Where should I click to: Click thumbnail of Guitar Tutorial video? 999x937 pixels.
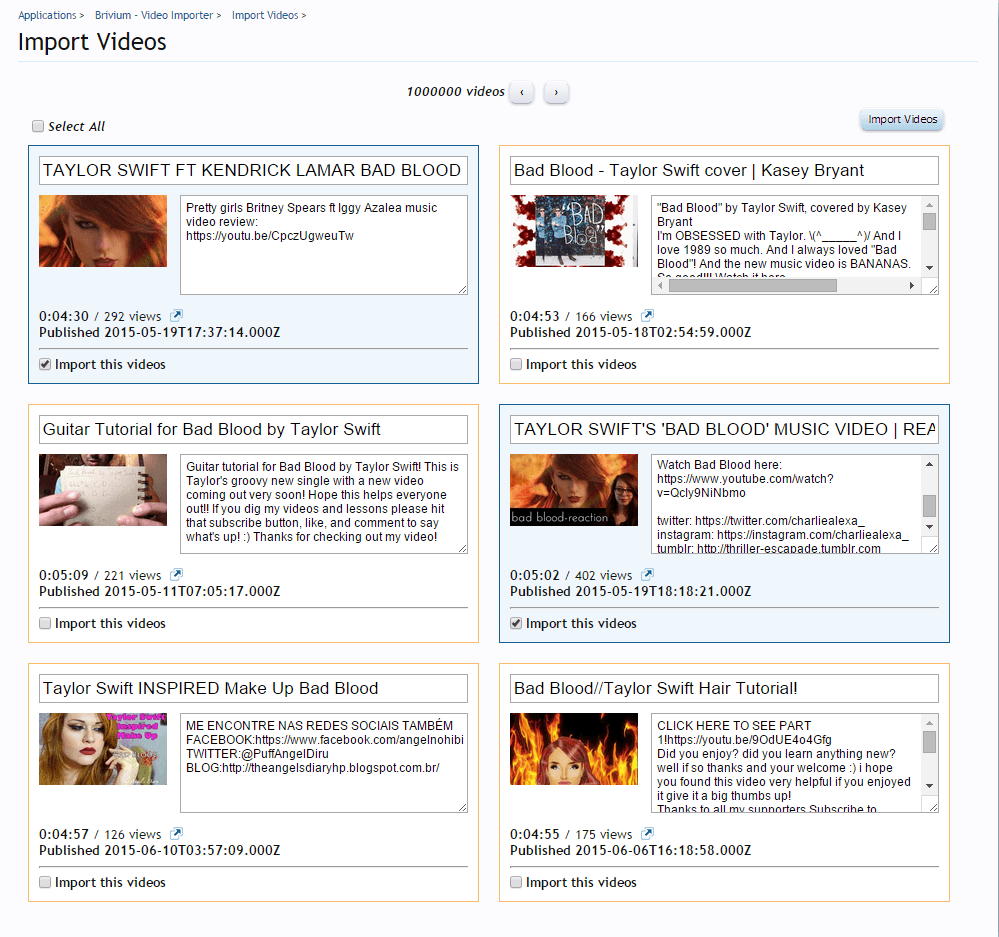click(x=103, y=490)
